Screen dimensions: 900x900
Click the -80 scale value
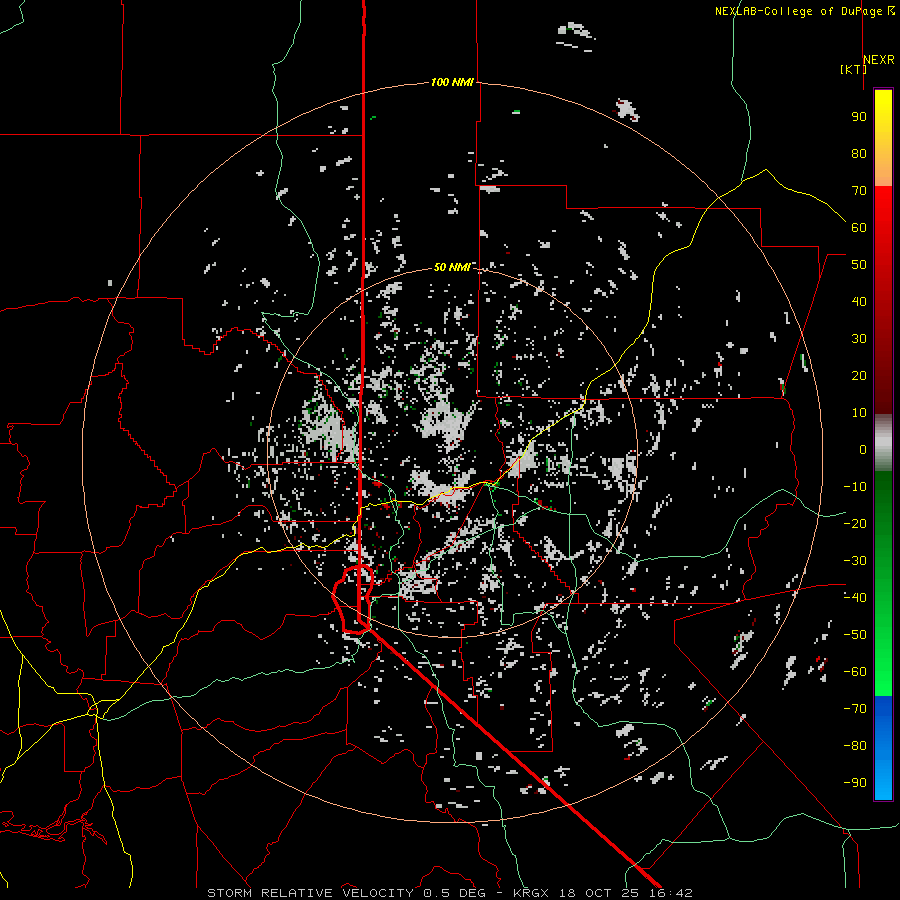[855, 746]
